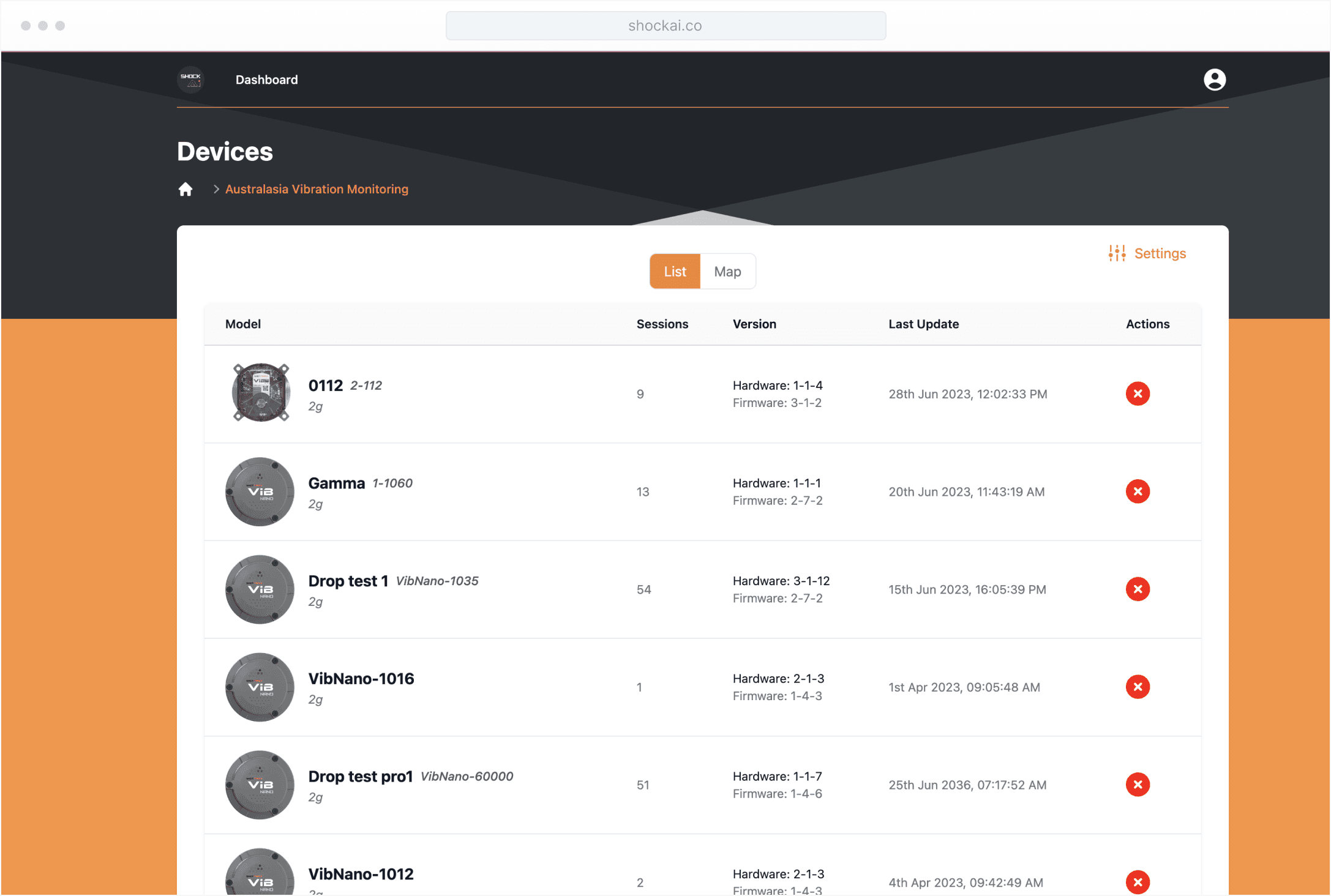This screenshot has height=896, width=1331.
Task: Click the VibNano-1016 device image
Action: pos(260,687)
